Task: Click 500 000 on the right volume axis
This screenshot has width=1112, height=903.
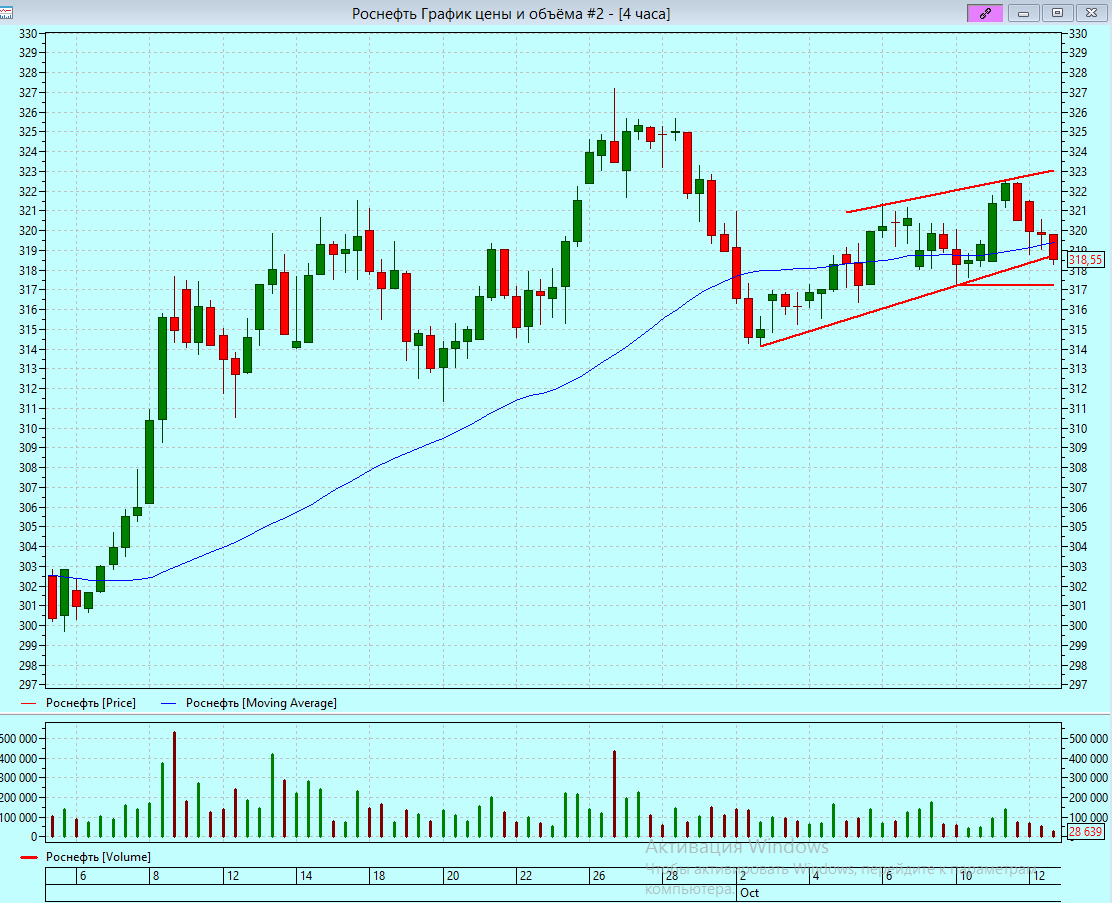Action: click(1088, 739)
